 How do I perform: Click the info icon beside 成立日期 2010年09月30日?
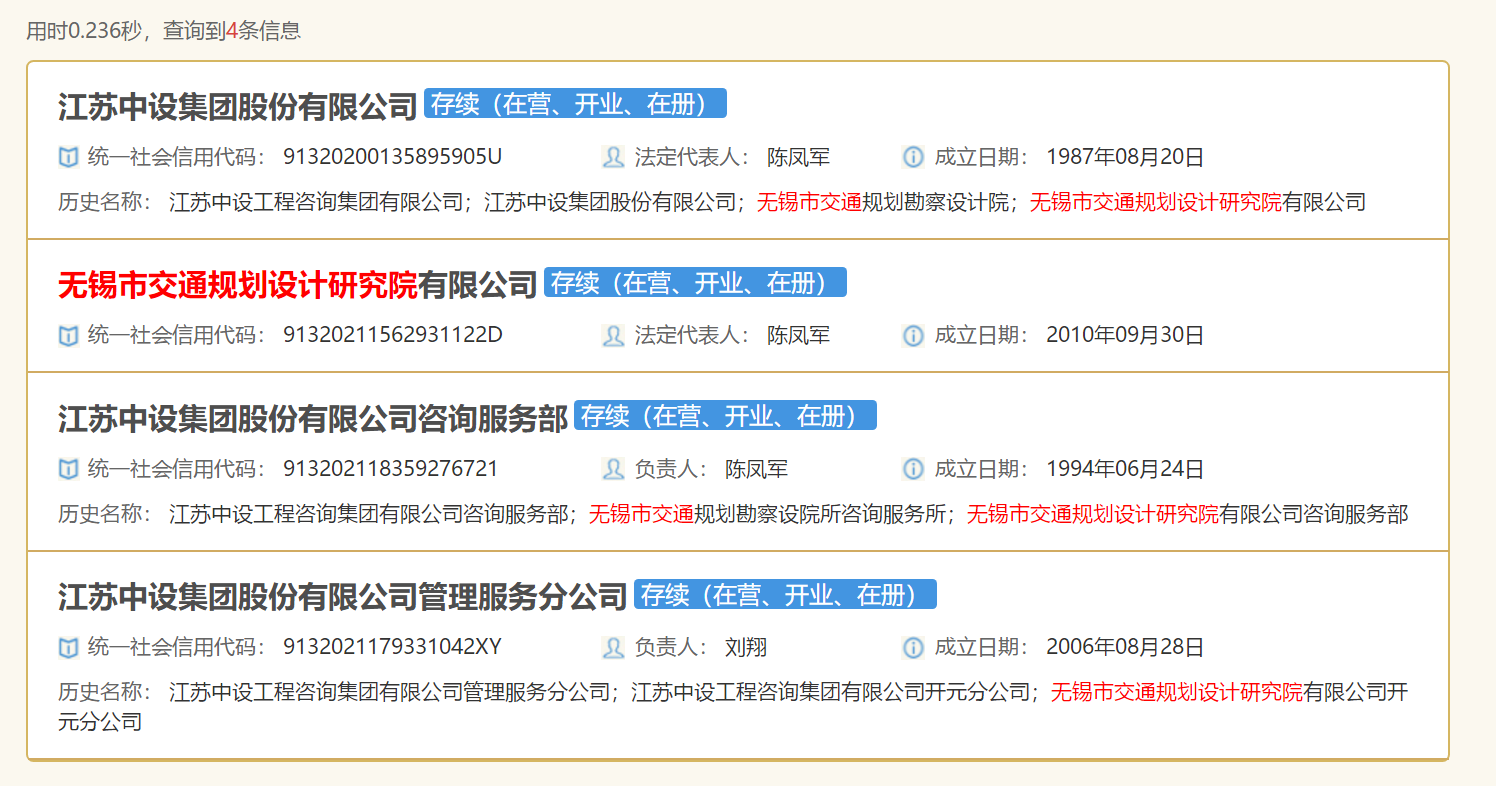(913, 335)
